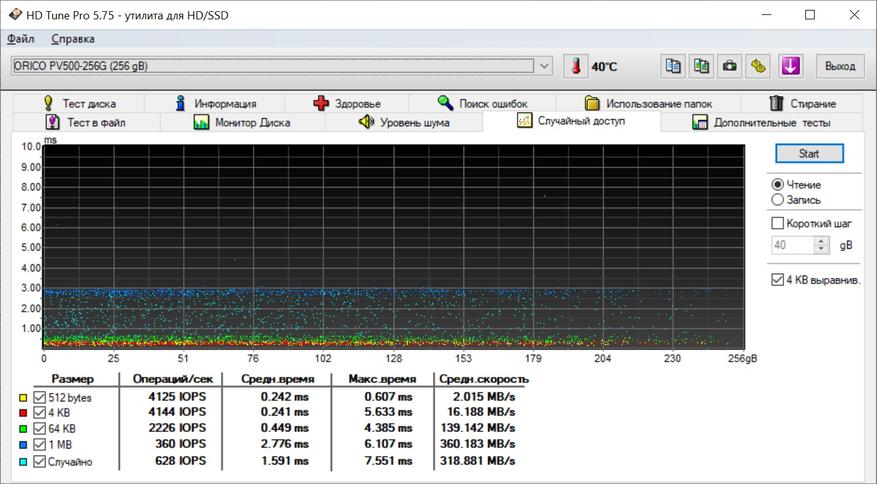Copy text results to clipboard icon
This screenshot has width=877, height=484.
tap(673, 66)
